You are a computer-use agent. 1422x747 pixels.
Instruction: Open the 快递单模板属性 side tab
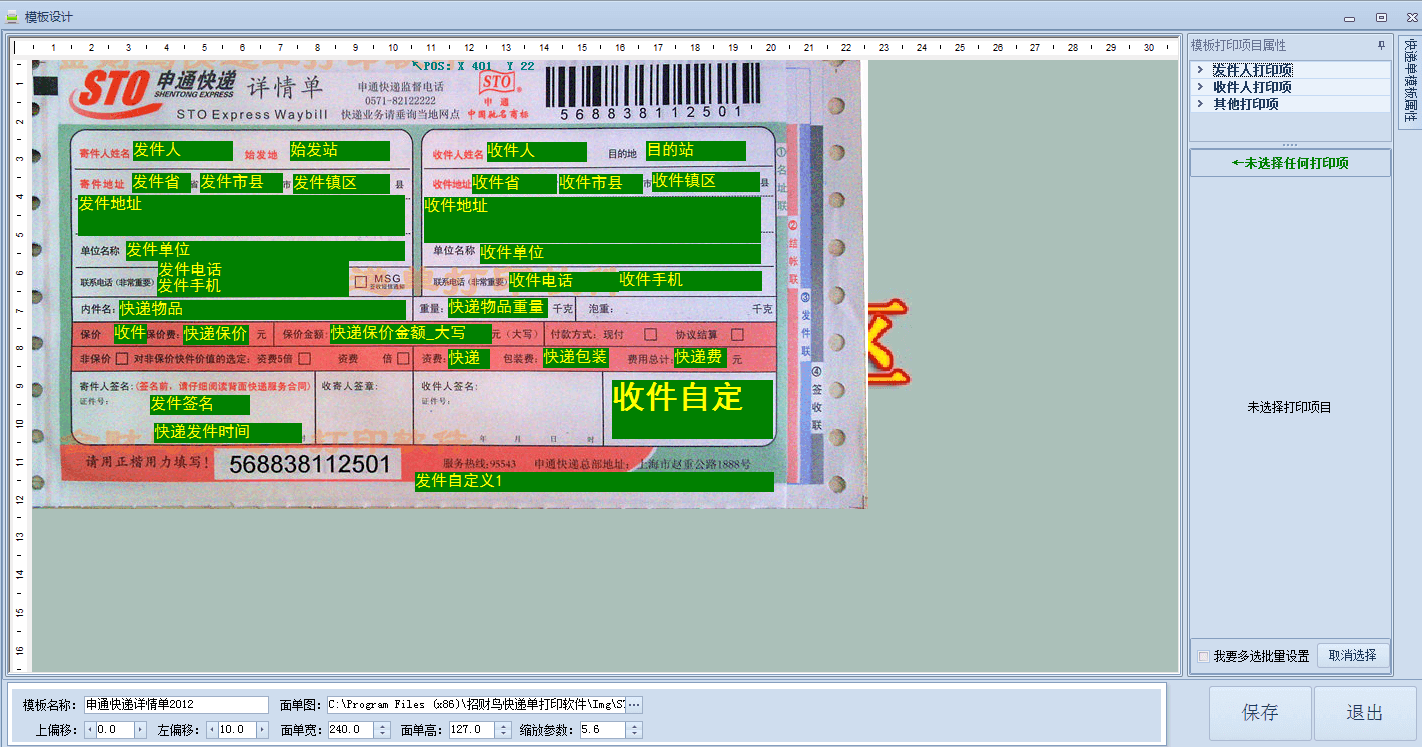(x=1410, y=81)
